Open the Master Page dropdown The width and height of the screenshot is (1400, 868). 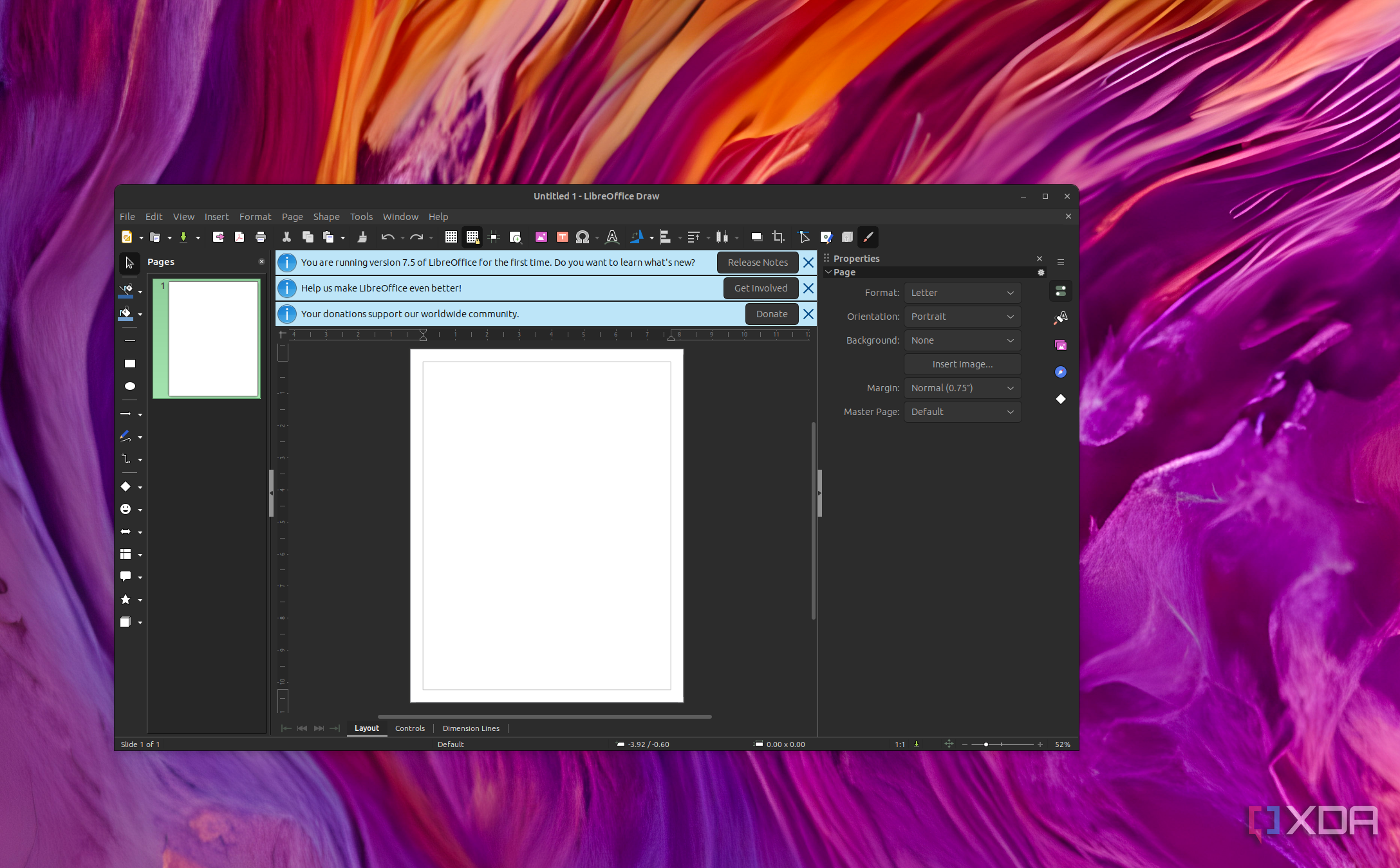point(962,412)
